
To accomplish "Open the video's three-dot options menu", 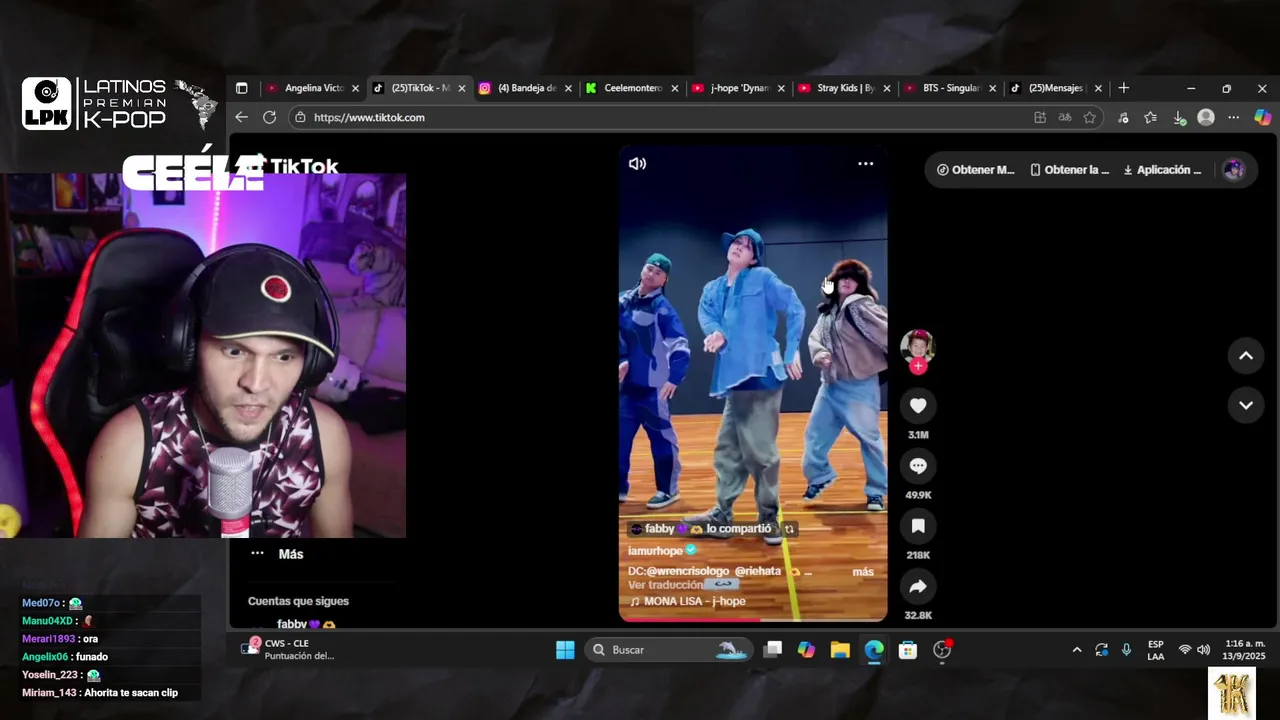I will pyautogui.click(x=866, y=163).
